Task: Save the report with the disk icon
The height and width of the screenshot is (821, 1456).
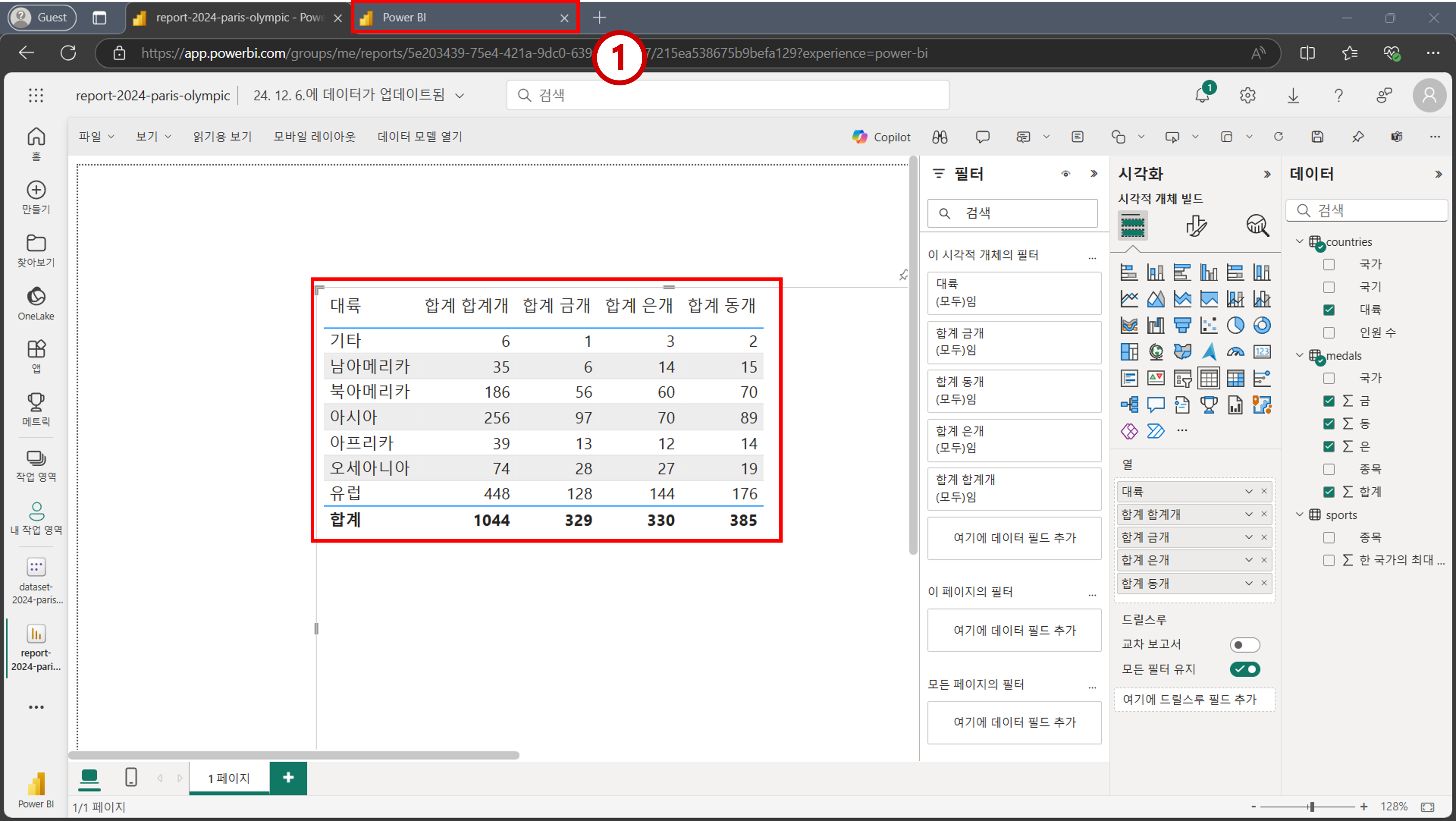Action: point(1318,137)
